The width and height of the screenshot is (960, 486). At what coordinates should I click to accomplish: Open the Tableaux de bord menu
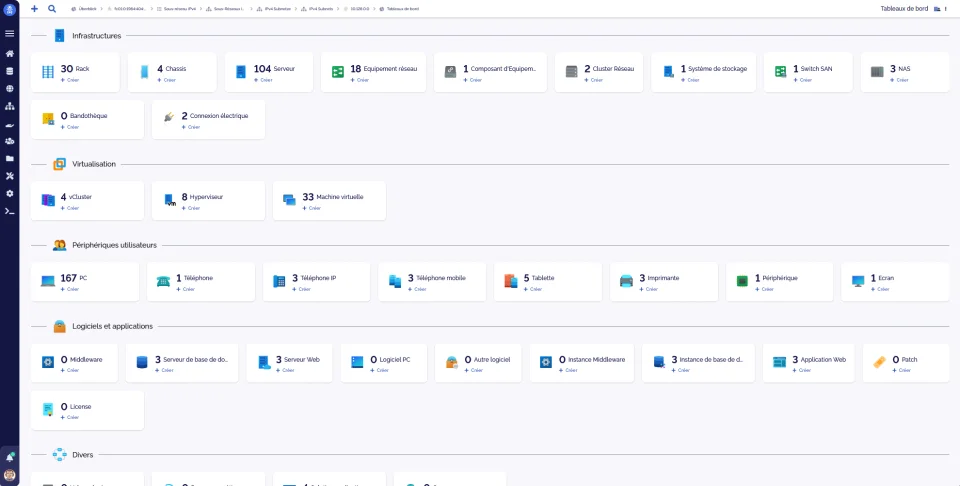(904, 9)
